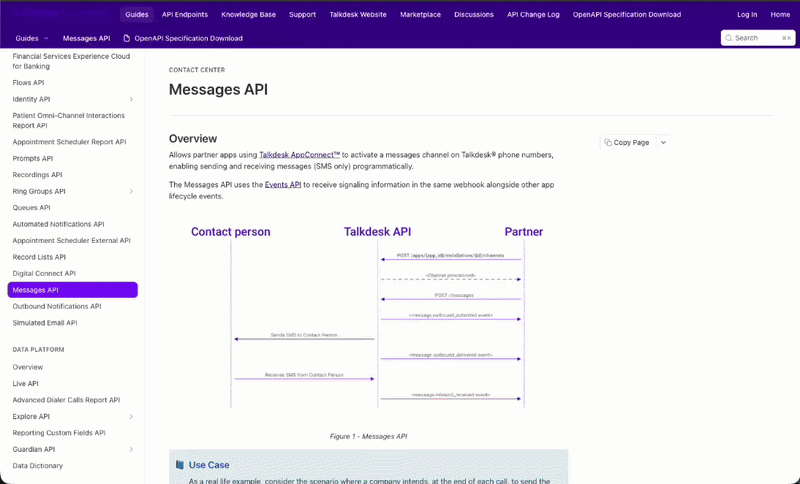Open Reporting Custom Fields API
800x484 pixels.
tap(59, 432)
